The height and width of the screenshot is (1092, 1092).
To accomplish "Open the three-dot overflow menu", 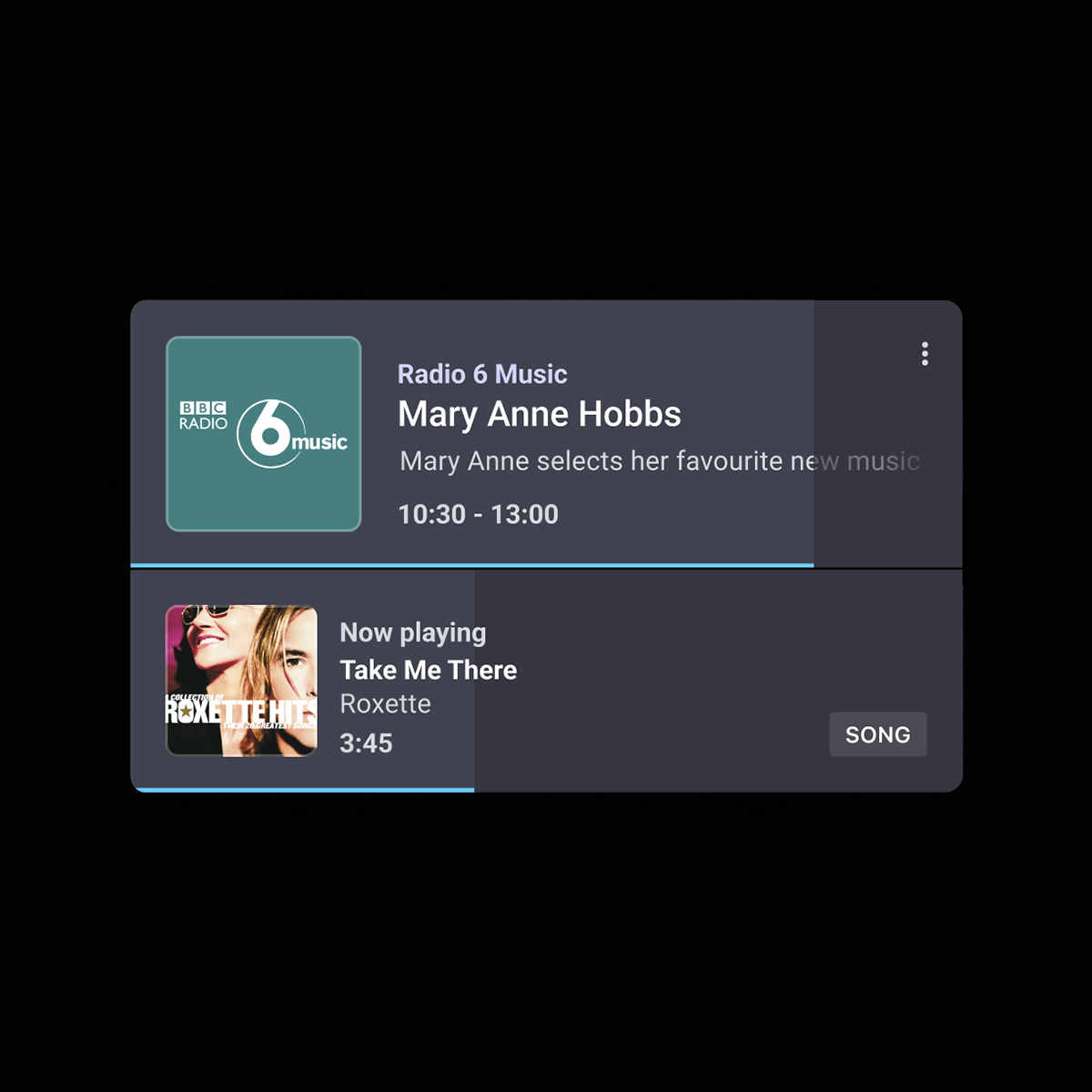I will click(925, 354).
